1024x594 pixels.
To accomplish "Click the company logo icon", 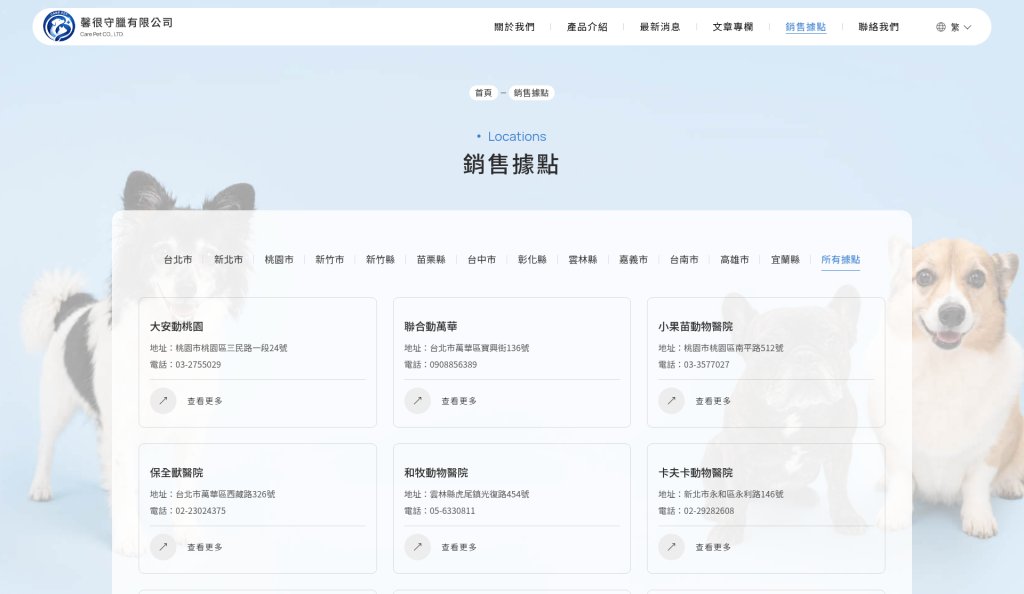I will coord(59,27).
